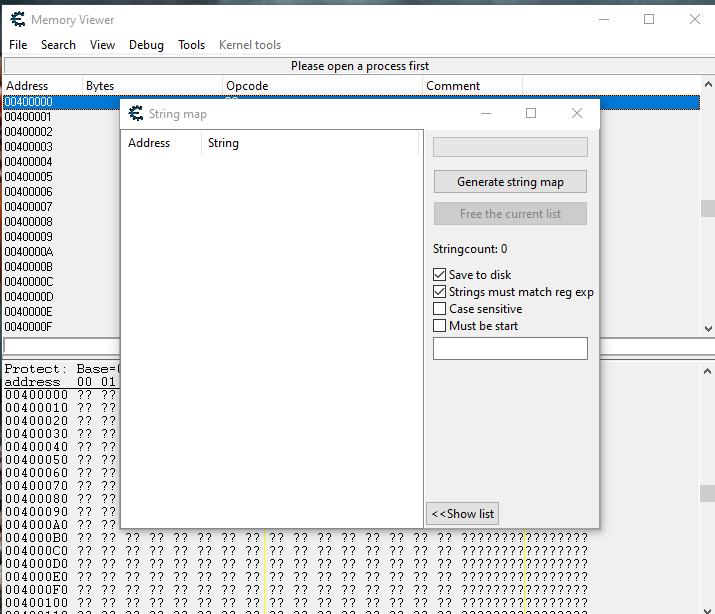Click the regex filter text field

click(510, 348)
